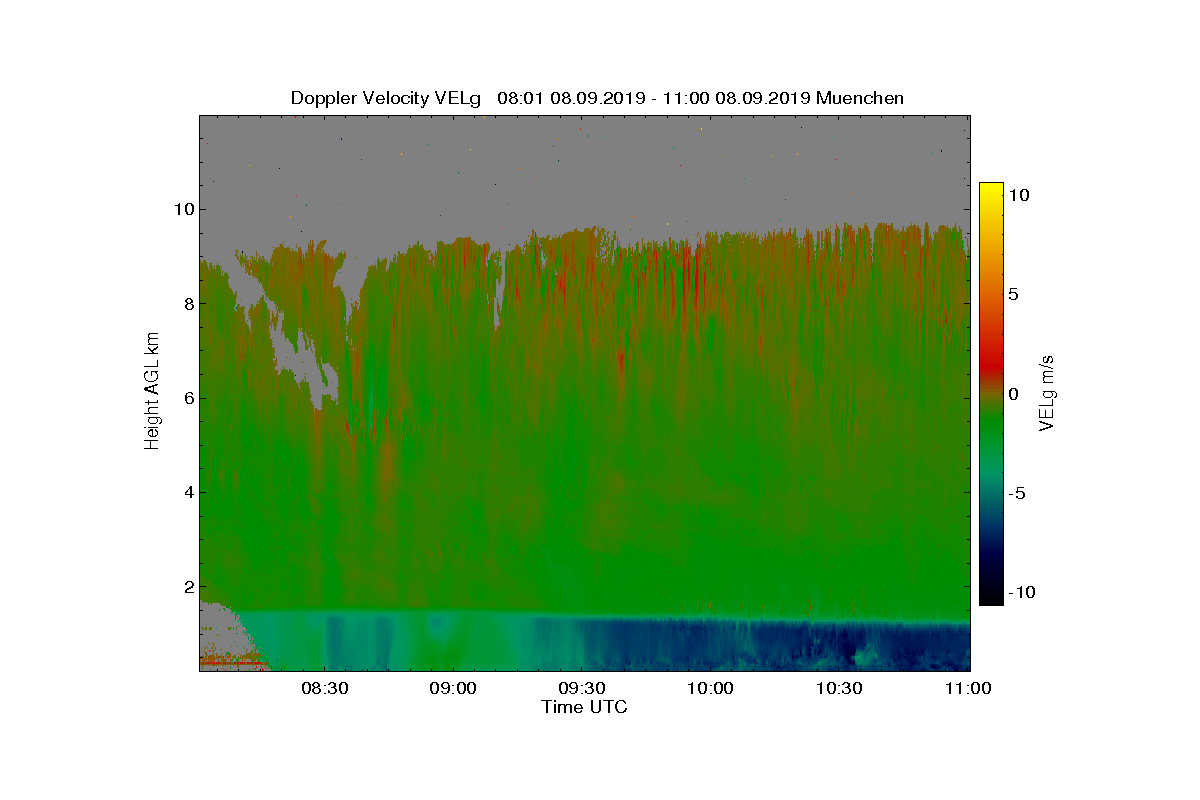The height and width of the screenshot is (800, 1200).
Task: Click the '08:30' time tick label
Action: point(323,688)
